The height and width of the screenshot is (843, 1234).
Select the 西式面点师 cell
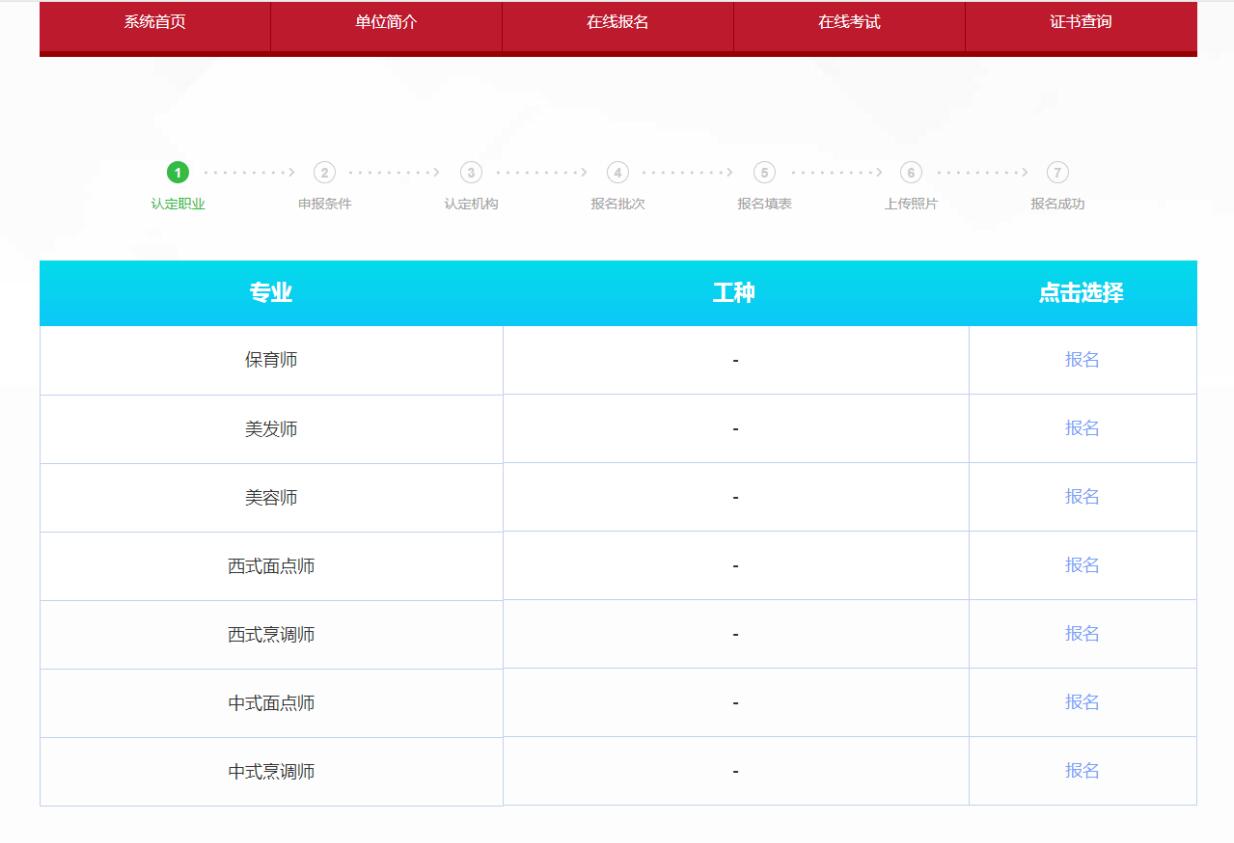pyautogui.click(x=271, y=566)
